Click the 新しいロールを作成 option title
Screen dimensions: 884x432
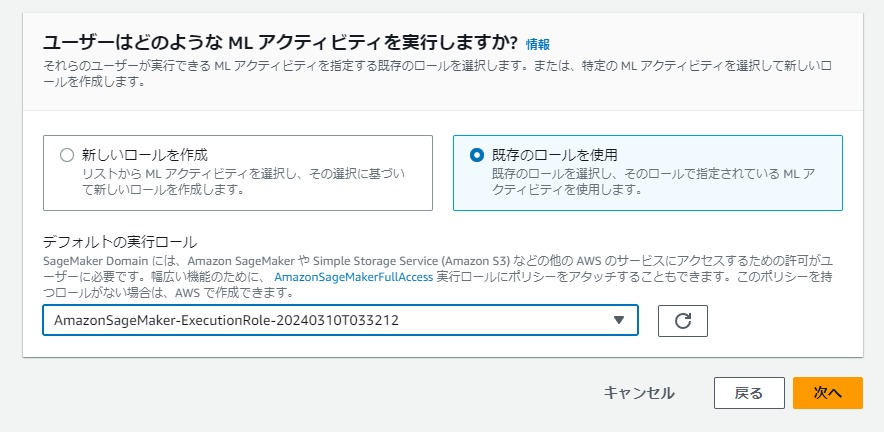[x=144, y=155]
